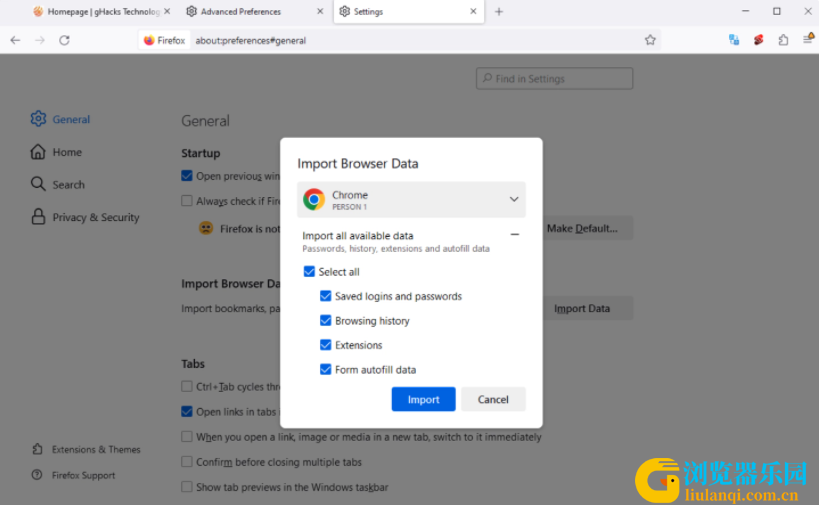The width and height of the screenshot is (821, 505).
Task: Uncheck Extensions import option
Action: pos(326,345)
